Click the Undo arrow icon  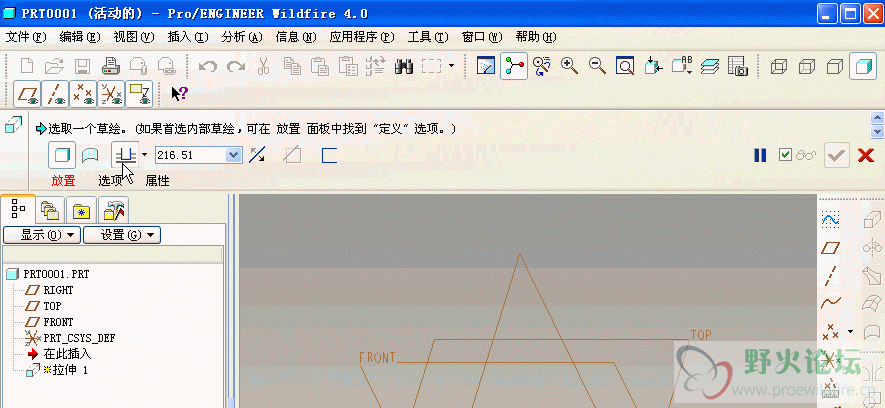point(208,67)
